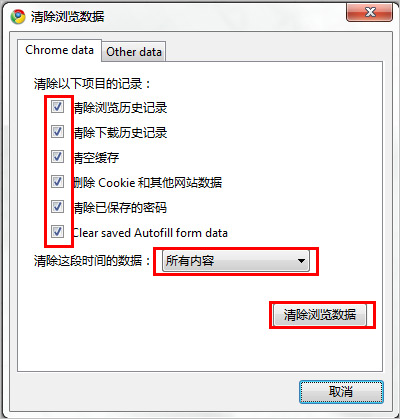This screenshot has height=419, width=400.
Task: Select the Chrome data tab
Action: click(x=59, y=50)
